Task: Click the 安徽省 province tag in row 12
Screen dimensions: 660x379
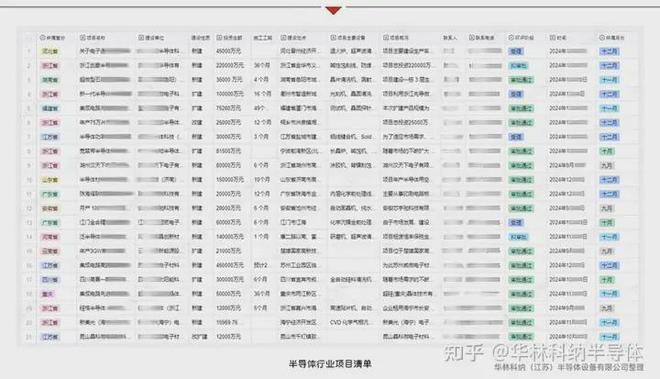Action: (50, 208)
